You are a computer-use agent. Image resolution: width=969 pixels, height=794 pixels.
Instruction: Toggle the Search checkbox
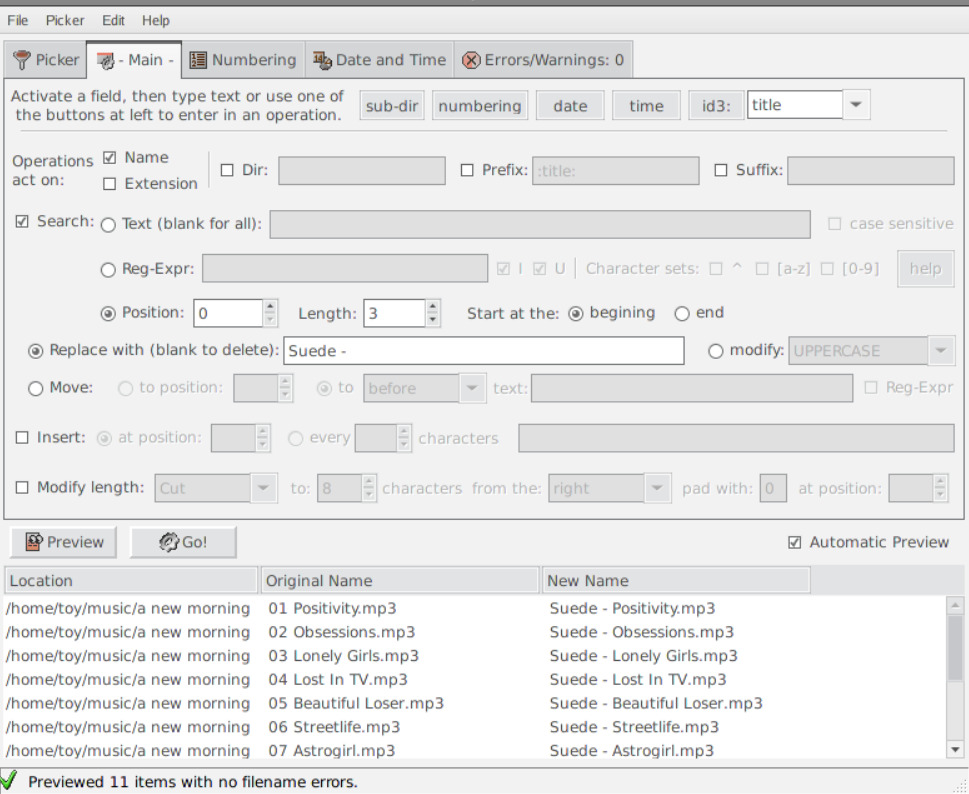22,221
